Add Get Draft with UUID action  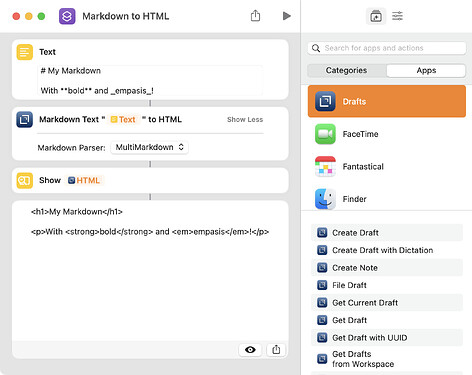(x=387, y=338)
